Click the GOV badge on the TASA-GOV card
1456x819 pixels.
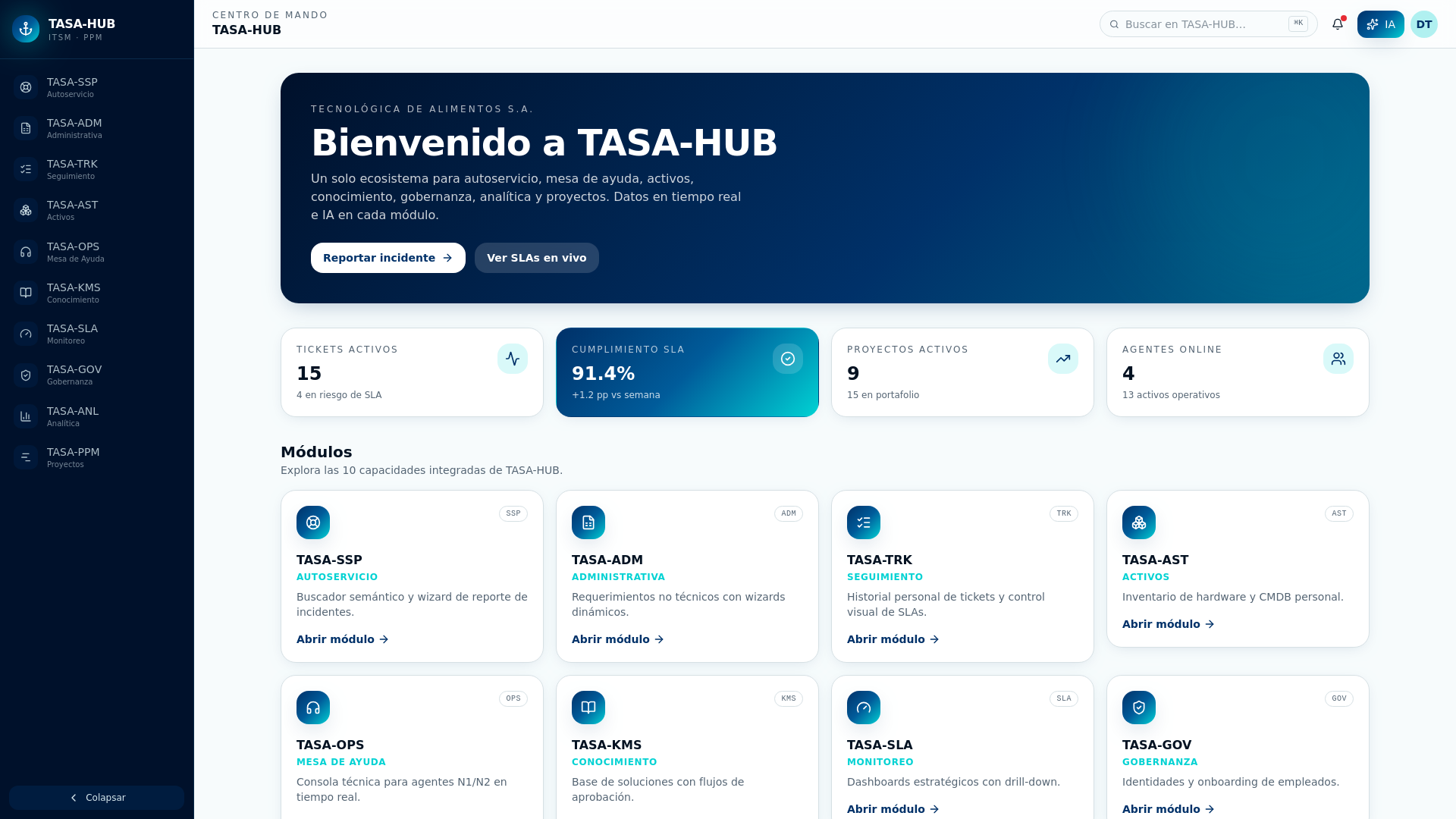click(x=1339, y=698)
